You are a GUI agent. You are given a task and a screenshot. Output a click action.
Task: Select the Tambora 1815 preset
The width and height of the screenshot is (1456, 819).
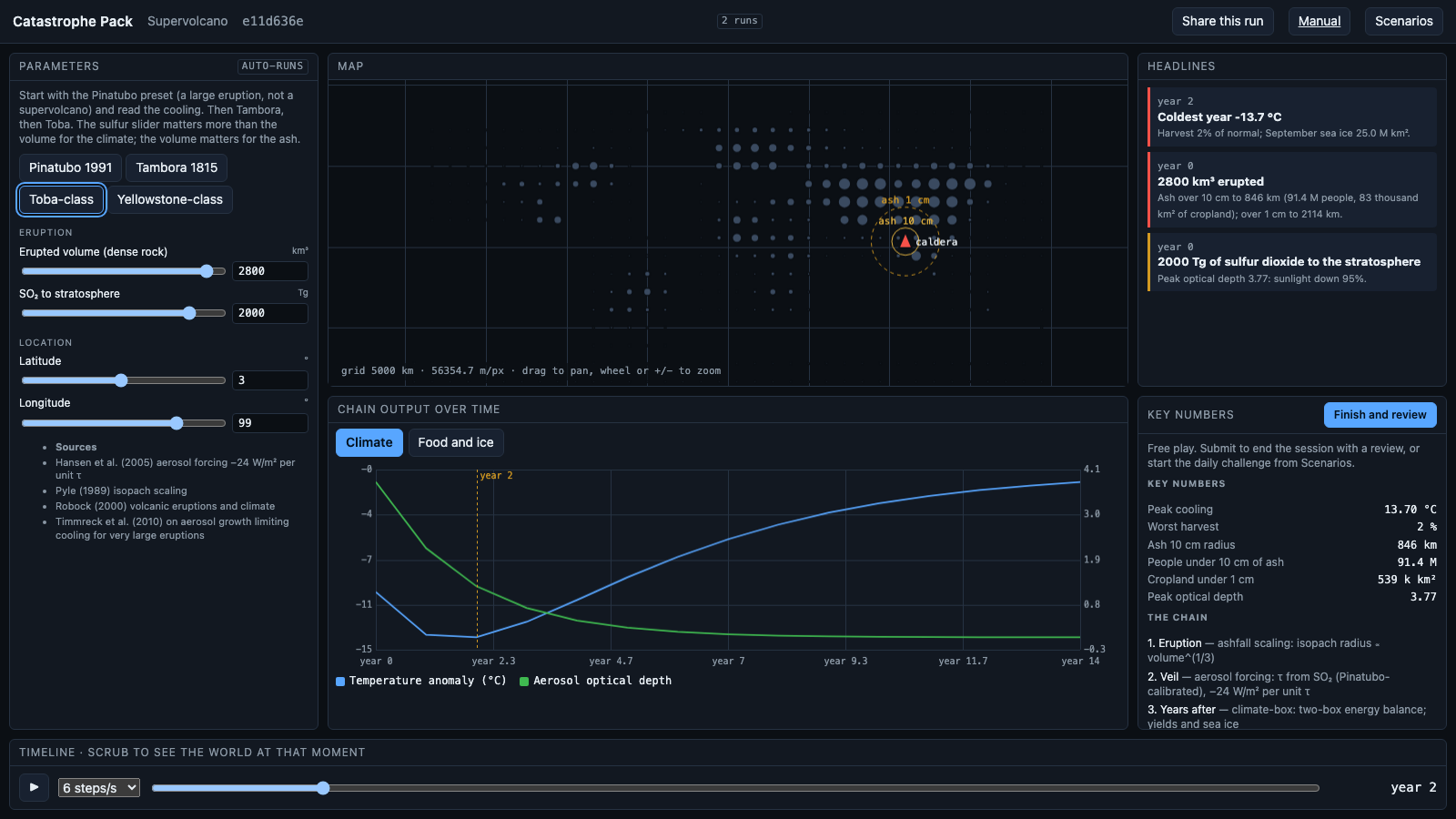[177, 167]
